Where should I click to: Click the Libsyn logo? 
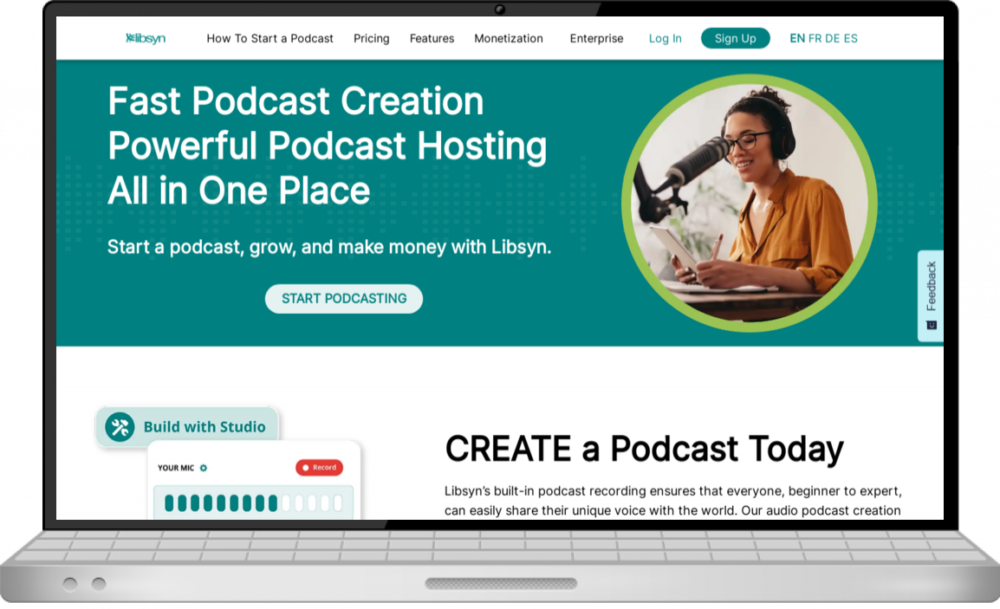point(145,38)
